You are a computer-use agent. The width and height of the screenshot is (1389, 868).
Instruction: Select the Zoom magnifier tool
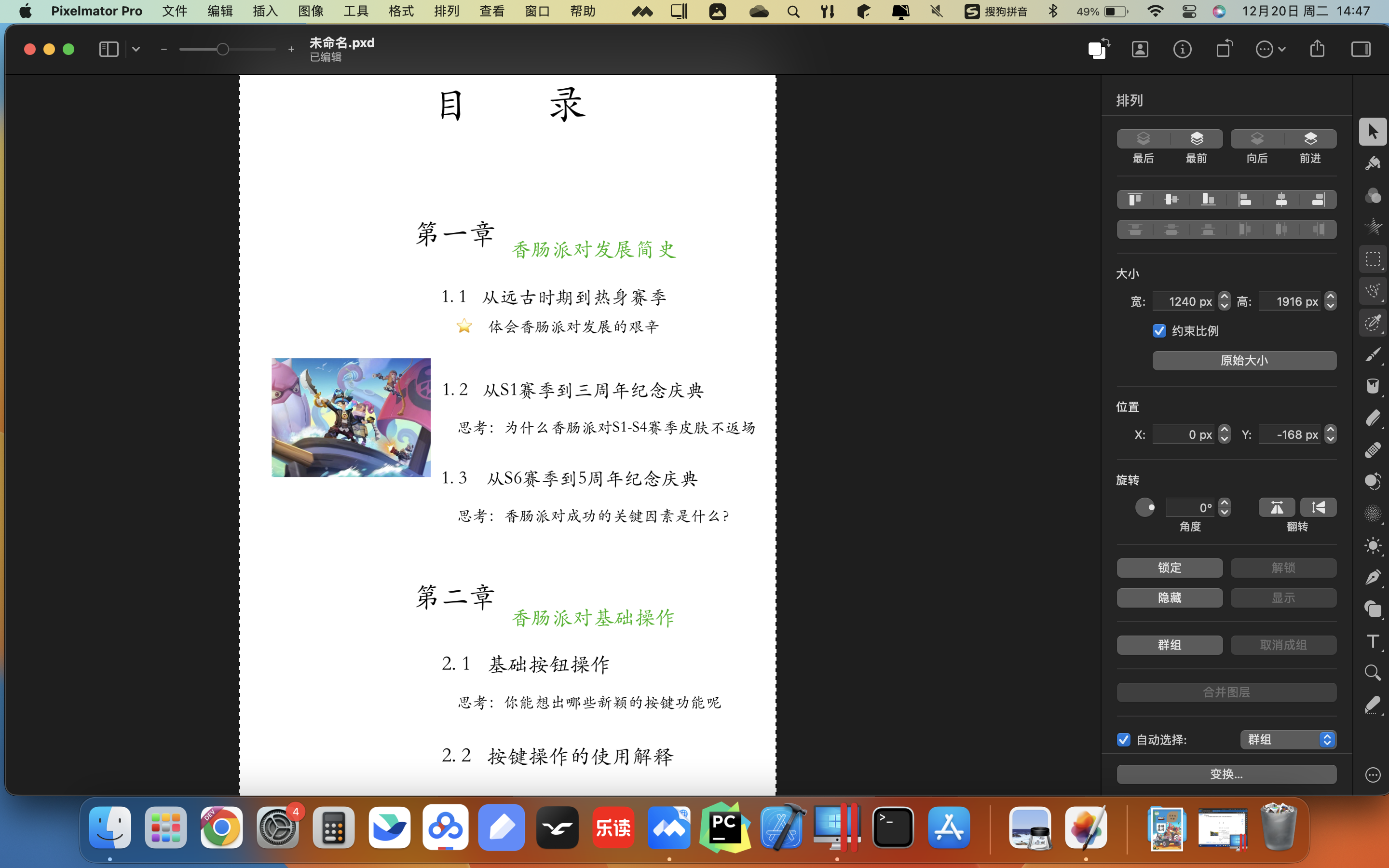[x=1372, y=672]
